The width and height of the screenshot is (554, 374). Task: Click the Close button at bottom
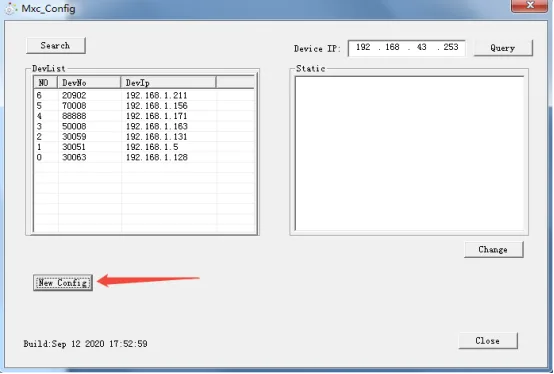click(488, 341)
